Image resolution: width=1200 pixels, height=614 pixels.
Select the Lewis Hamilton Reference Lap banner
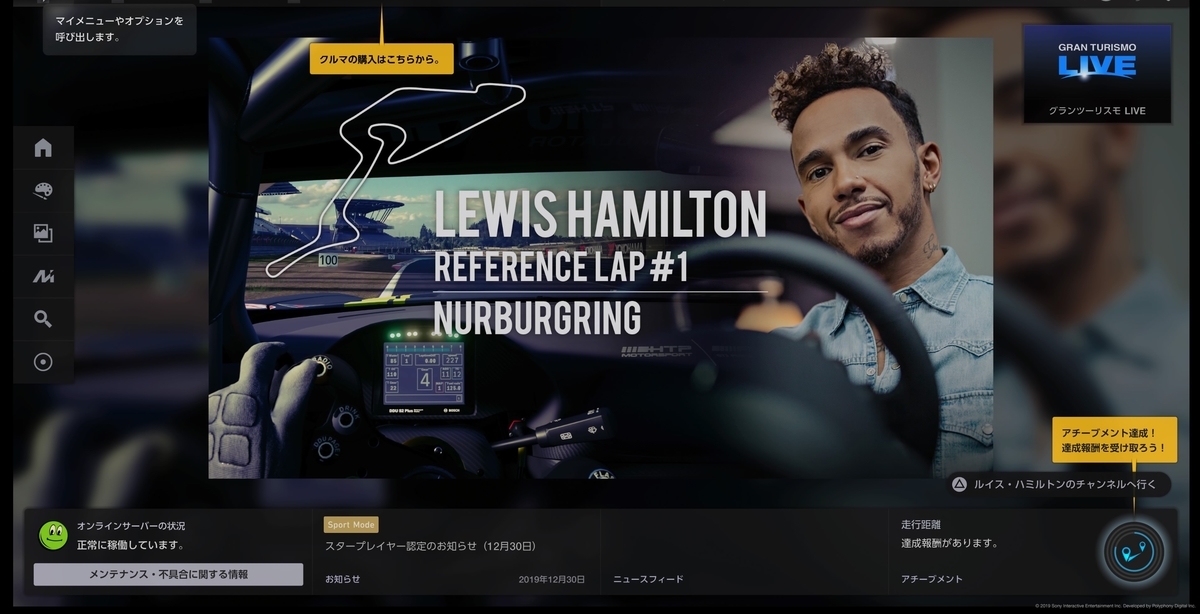(x=600, y=258)
